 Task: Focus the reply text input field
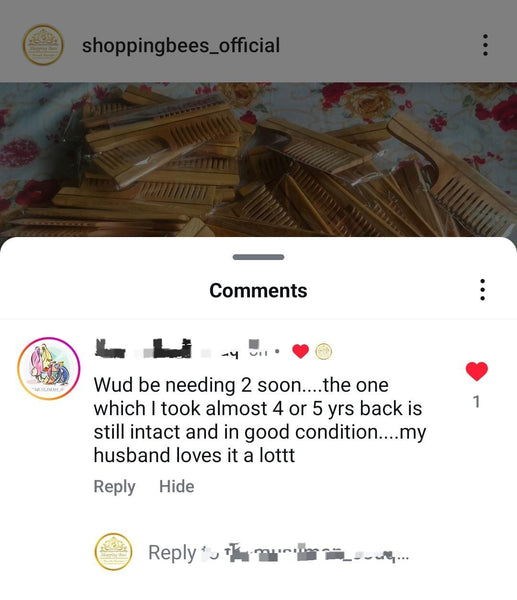[279, 553]
